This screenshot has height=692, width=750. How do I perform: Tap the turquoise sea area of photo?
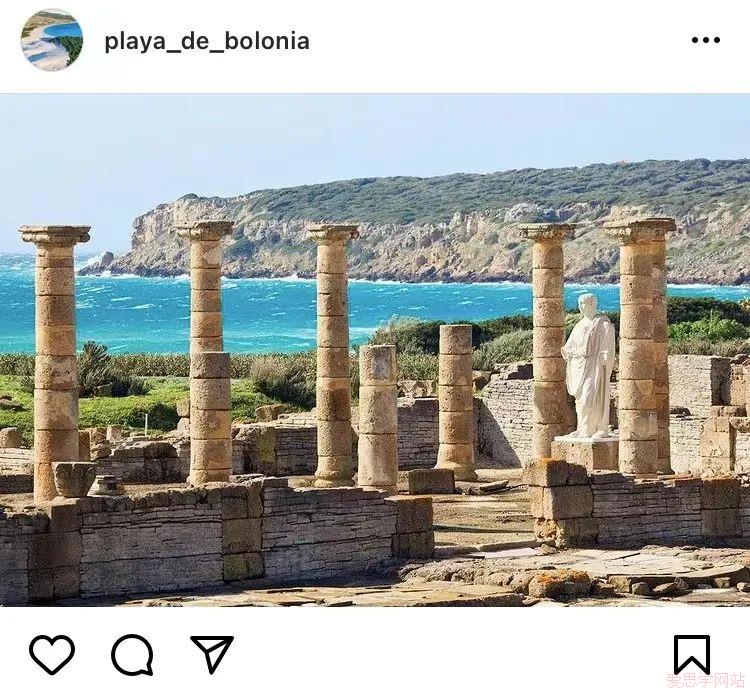pyautogui.click(x=268, y=311)
